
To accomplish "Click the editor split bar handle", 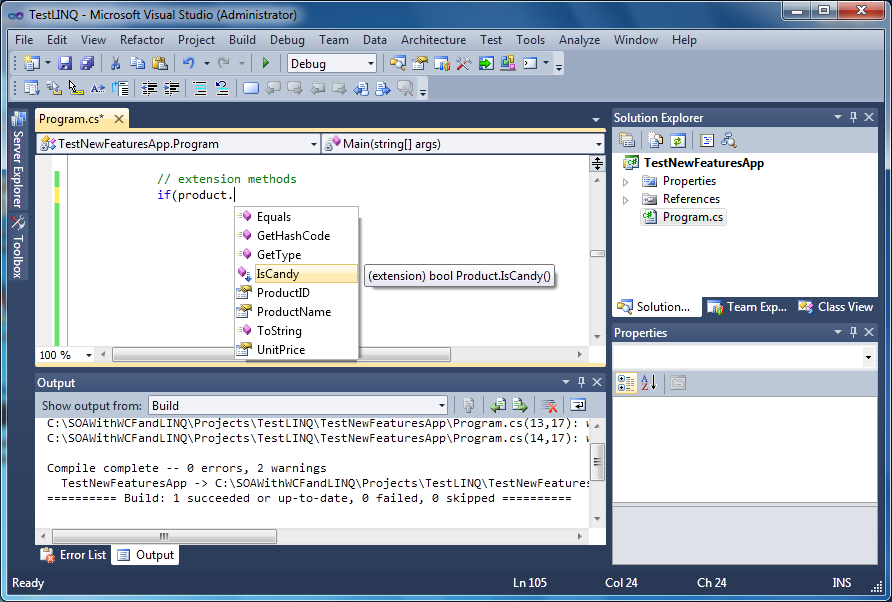I will coord(597,164).
